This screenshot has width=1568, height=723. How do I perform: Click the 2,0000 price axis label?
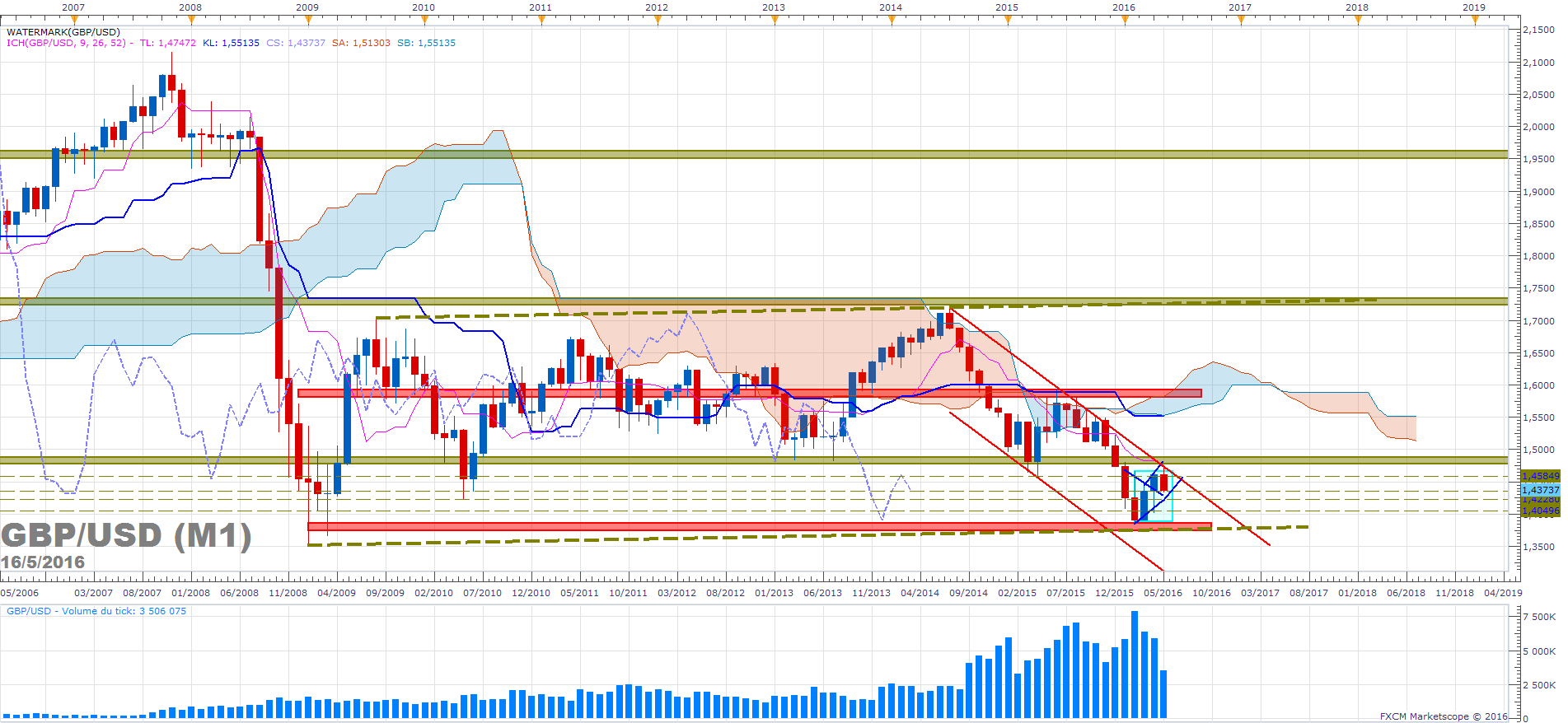tap(1539, 127)
